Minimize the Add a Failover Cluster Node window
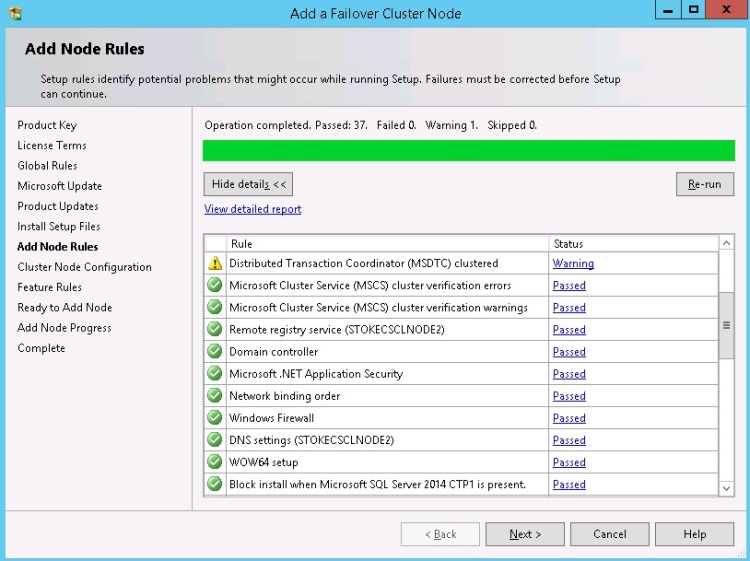 [668, 10]
